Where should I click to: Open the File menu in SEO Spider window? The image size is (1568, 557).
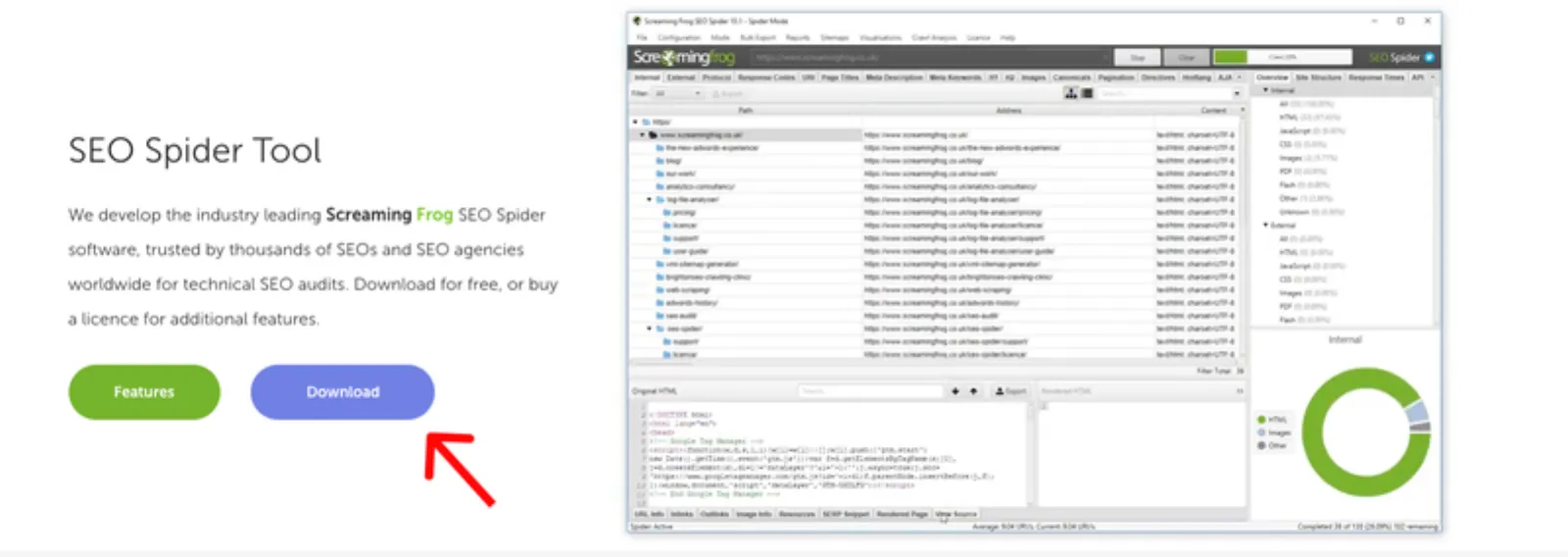(643, 37)
